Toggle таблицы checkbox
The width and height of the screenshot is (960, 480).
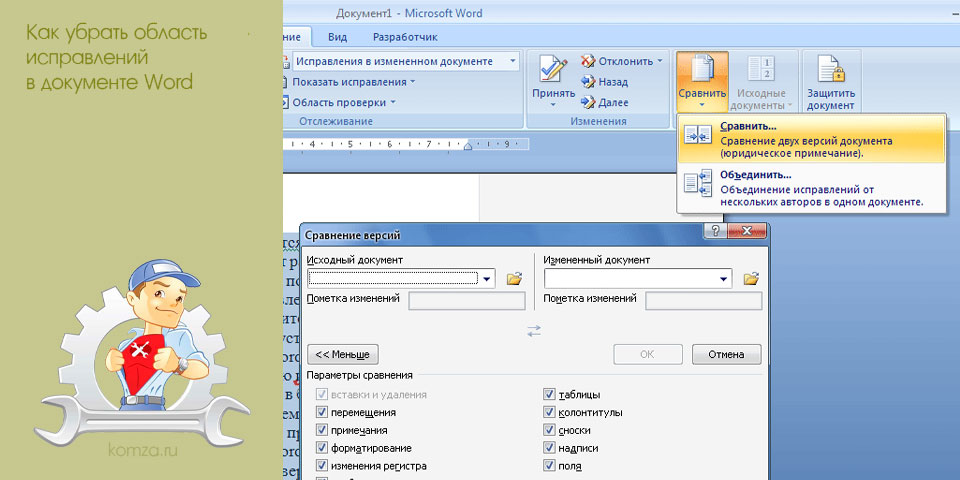point(549,394)
